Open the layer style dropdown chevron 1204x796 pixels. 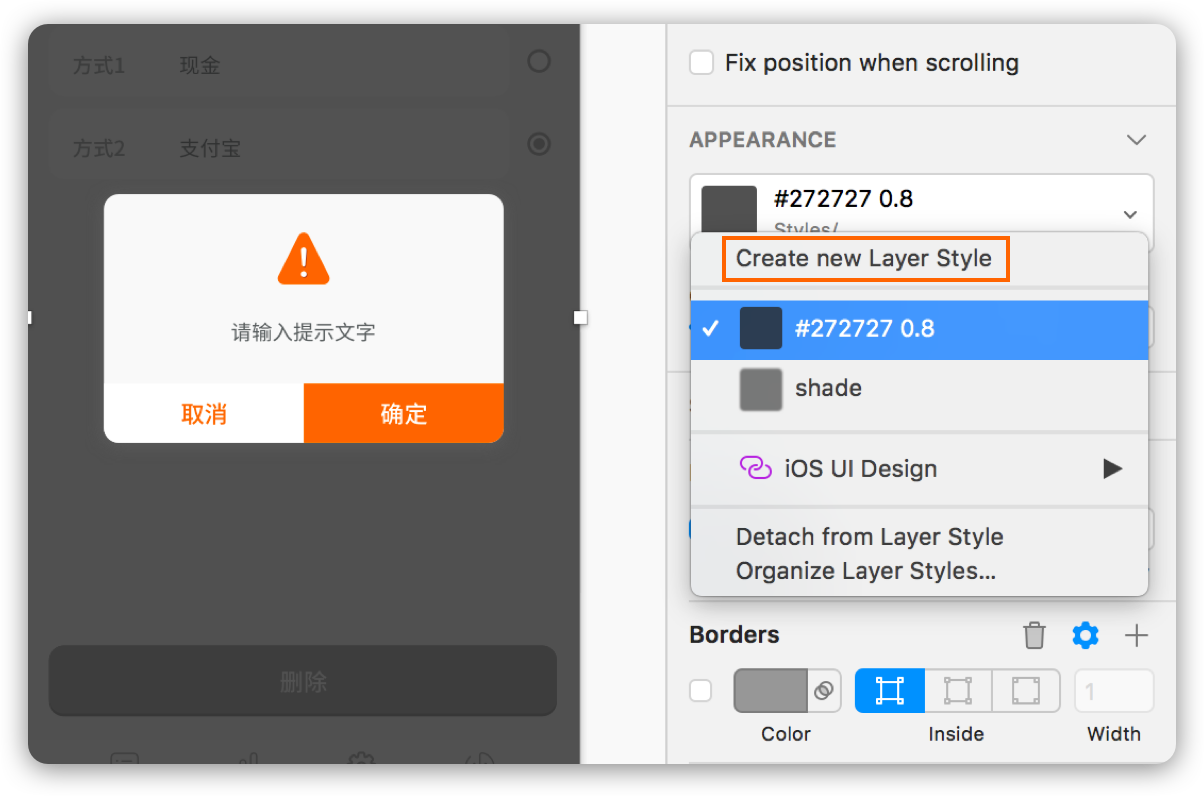pos(1130,214)
